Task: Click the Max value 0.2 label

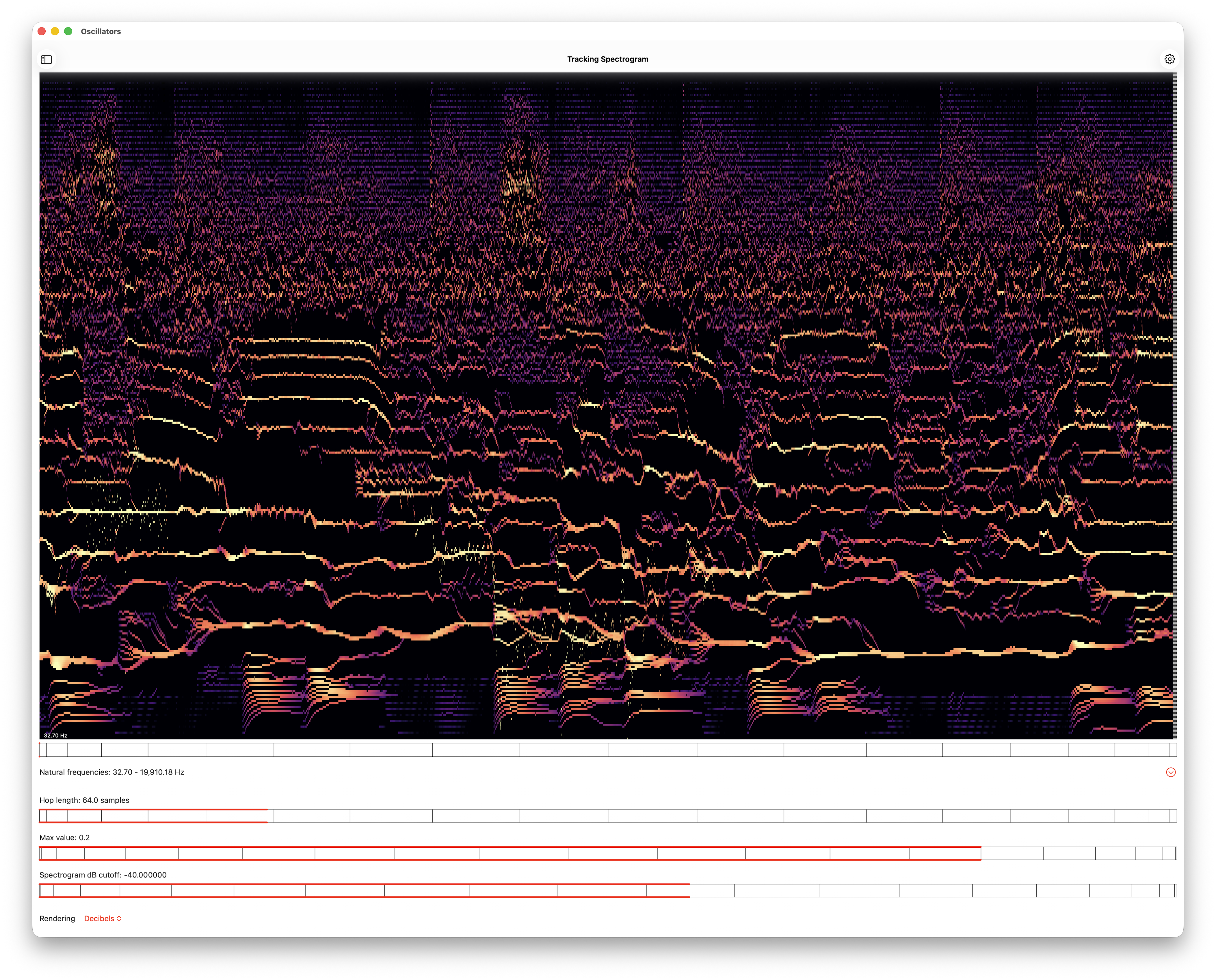Action: click(x=64, y=838)
